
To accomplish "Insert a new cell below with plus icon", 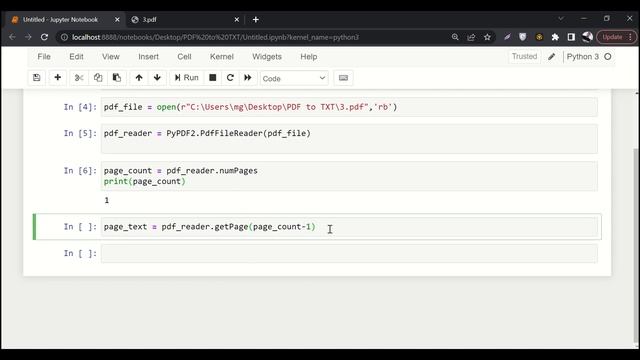I will [58, 78].
